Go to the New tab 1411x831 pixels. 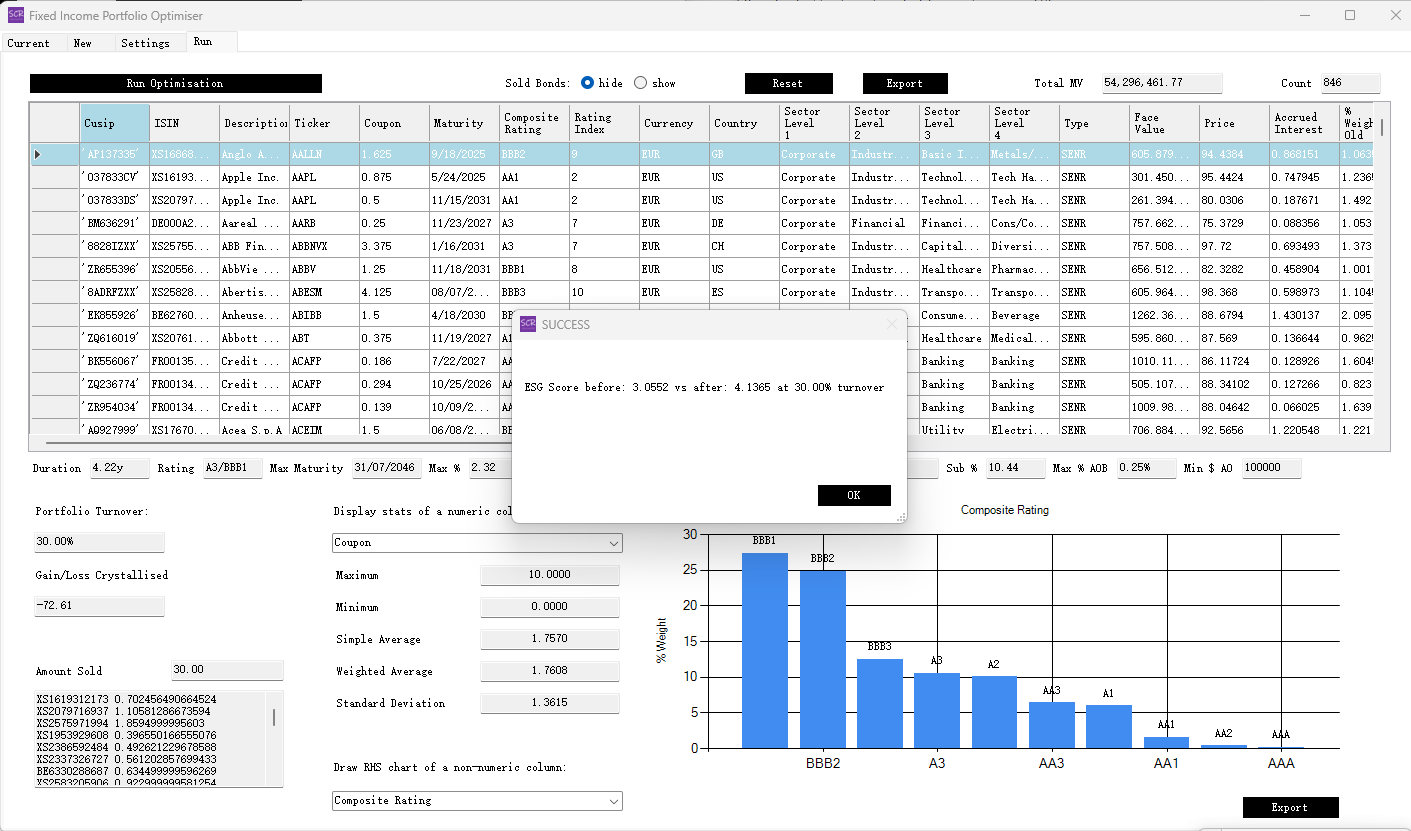click(82, 43)
